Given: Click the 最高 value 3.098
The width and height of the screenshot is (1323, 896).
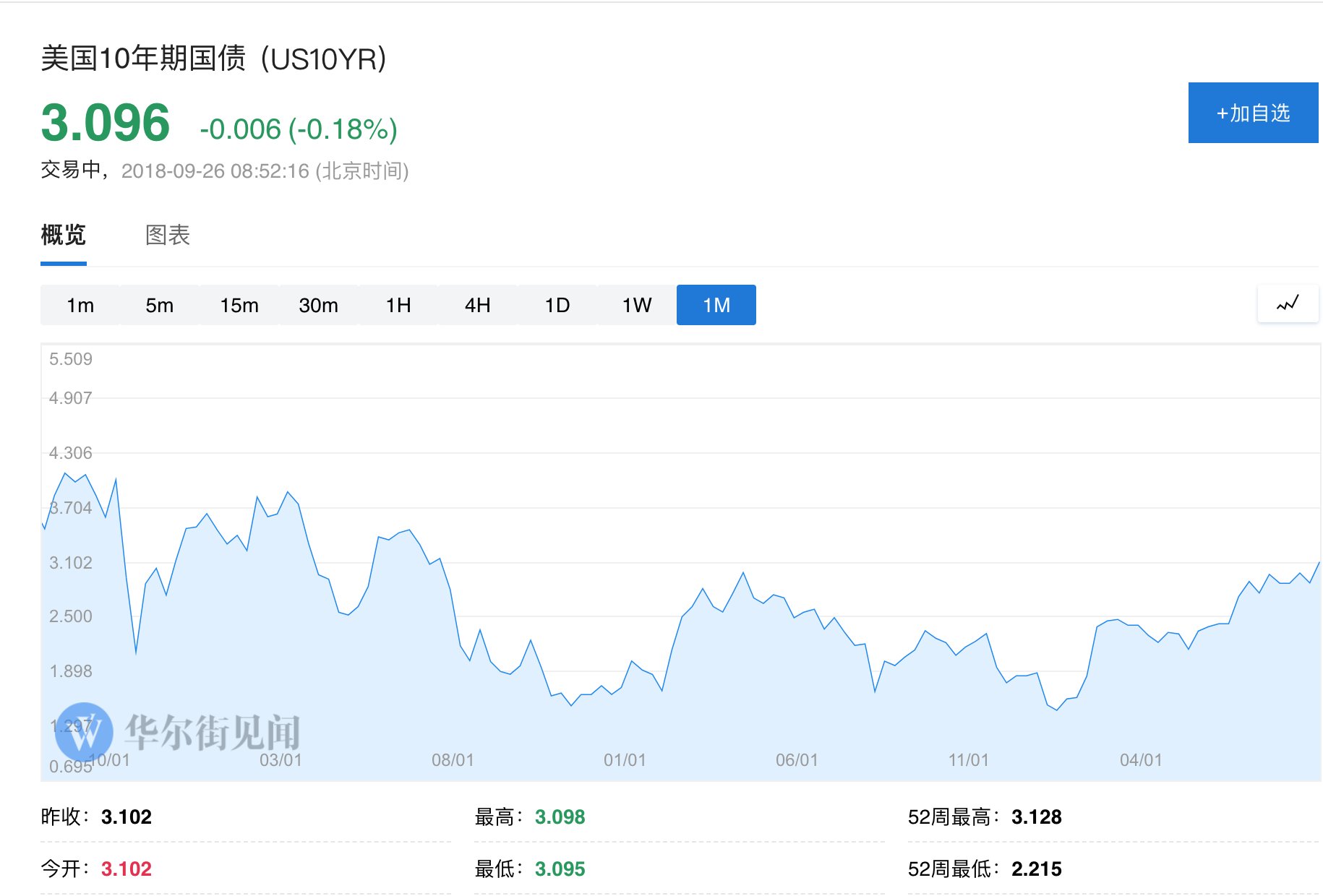Looking at the screenshot, I should [x=560, y=817].
